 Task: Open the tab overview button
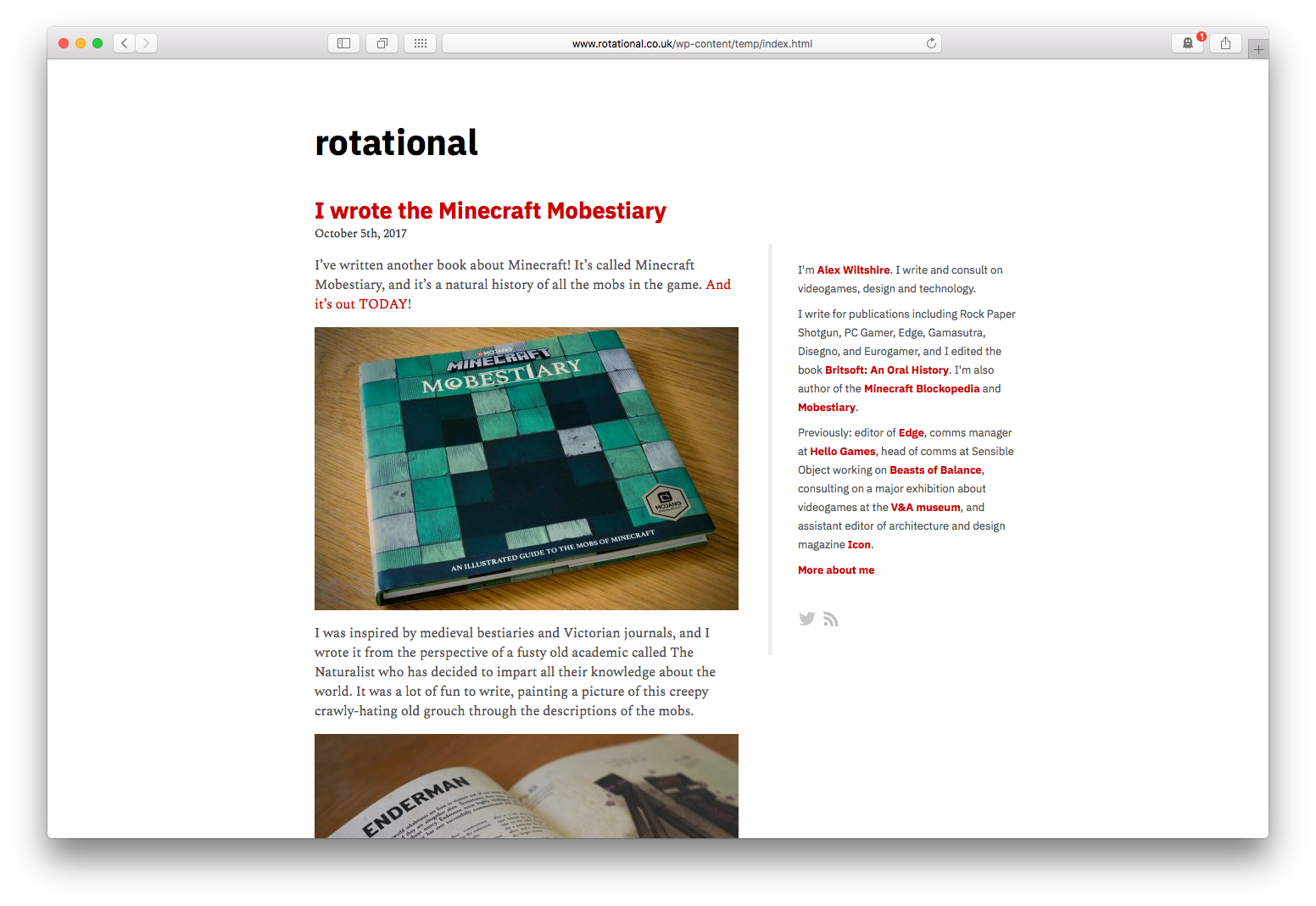[x=382, y=43]
